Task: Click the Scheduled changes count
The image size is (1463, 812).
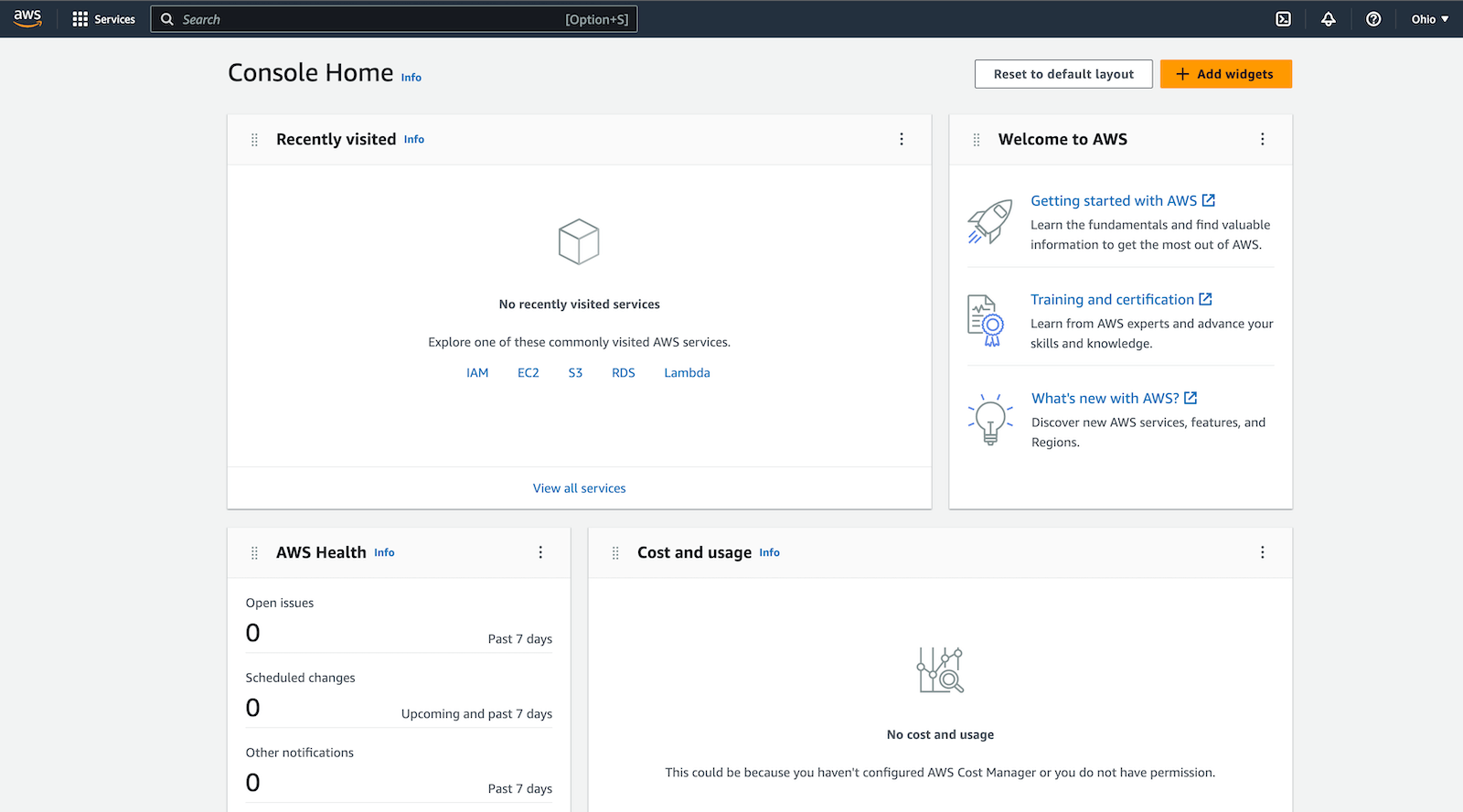Action: click(253, 708)
